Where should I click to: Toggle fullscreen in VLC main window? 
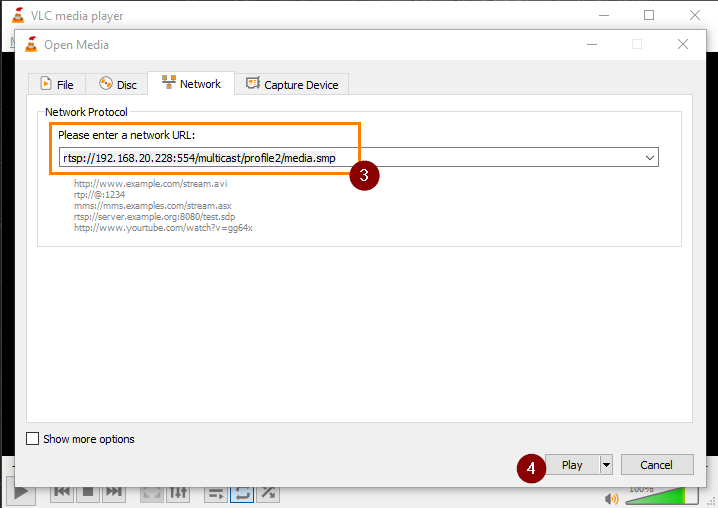[152, 493]
